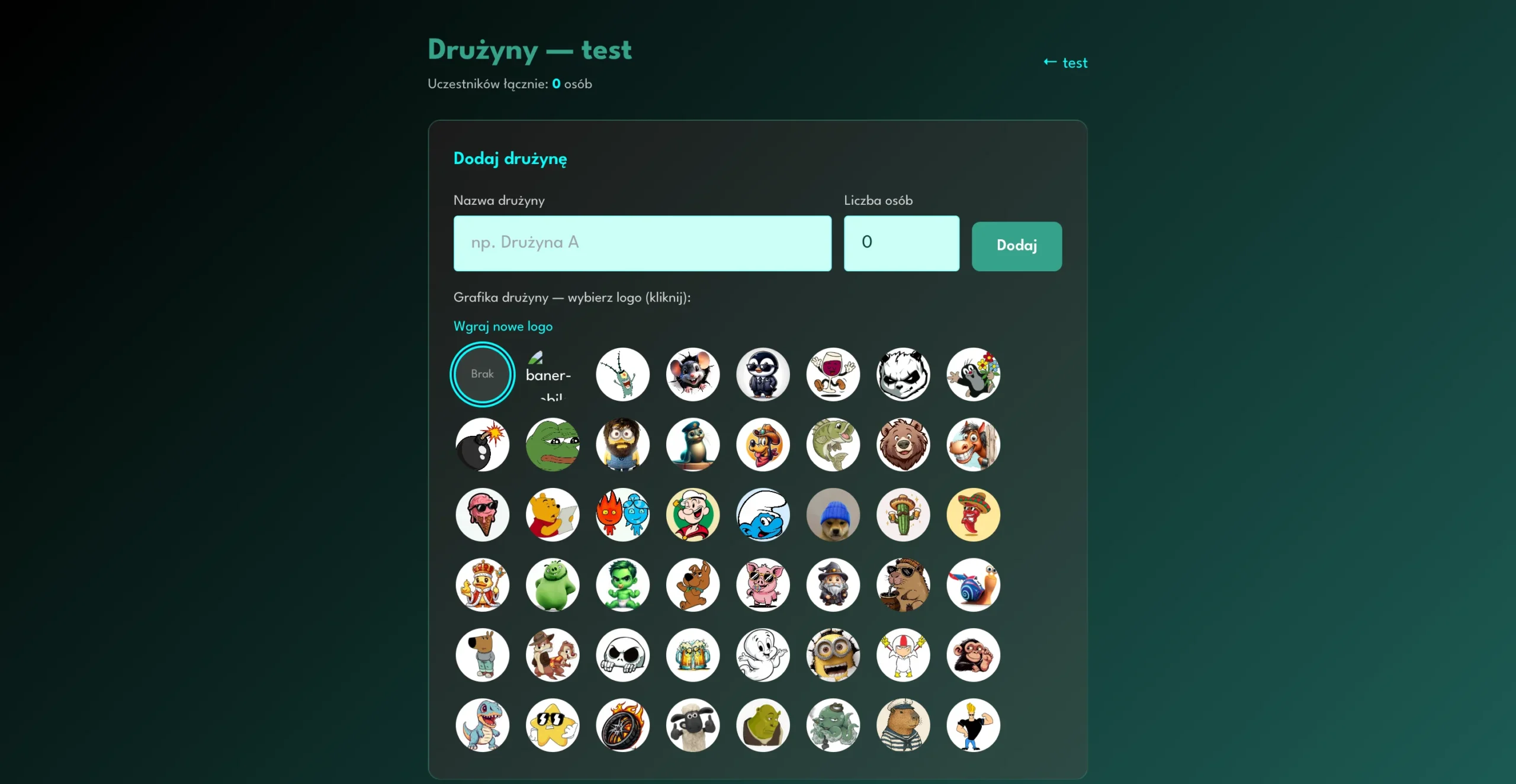Viewport: 1516px width, 784px height.
Task: Select the Scooby-Doo logo
Action: point(693,585)
